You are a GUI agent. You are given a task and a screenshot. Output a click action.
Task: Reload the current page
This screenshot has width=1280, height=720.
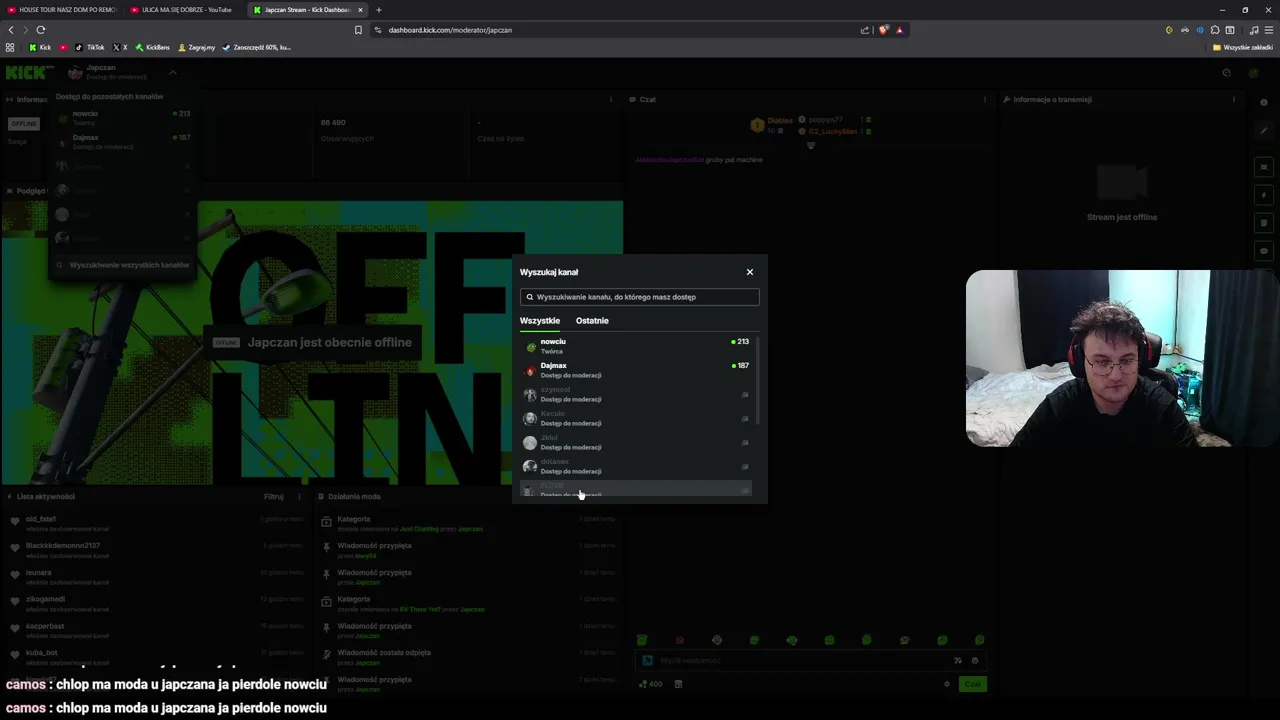tap(41, 30)
